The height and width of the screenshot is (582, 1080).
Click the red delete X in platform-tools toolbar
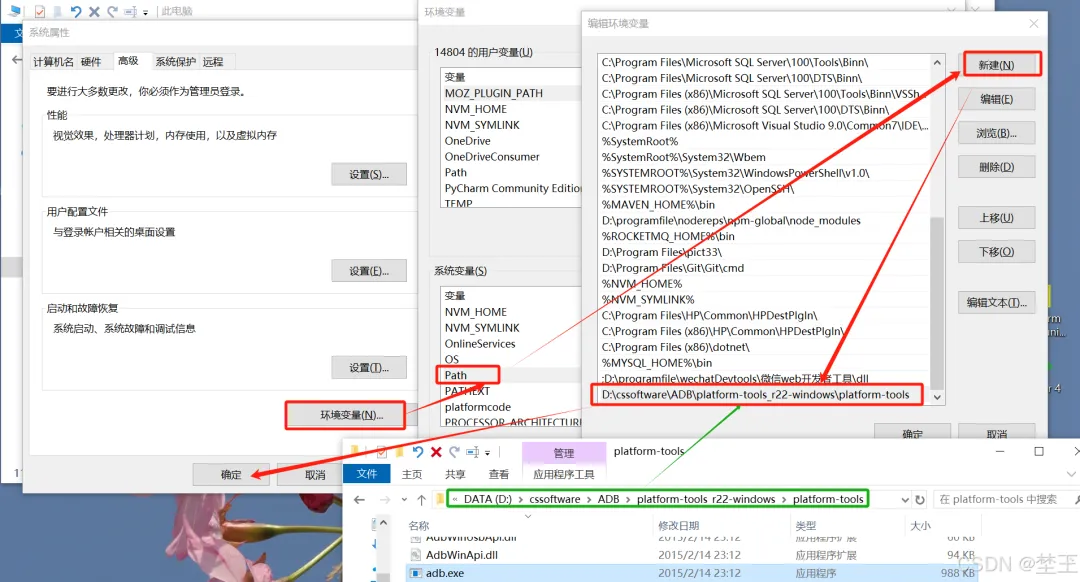[436, 452]
